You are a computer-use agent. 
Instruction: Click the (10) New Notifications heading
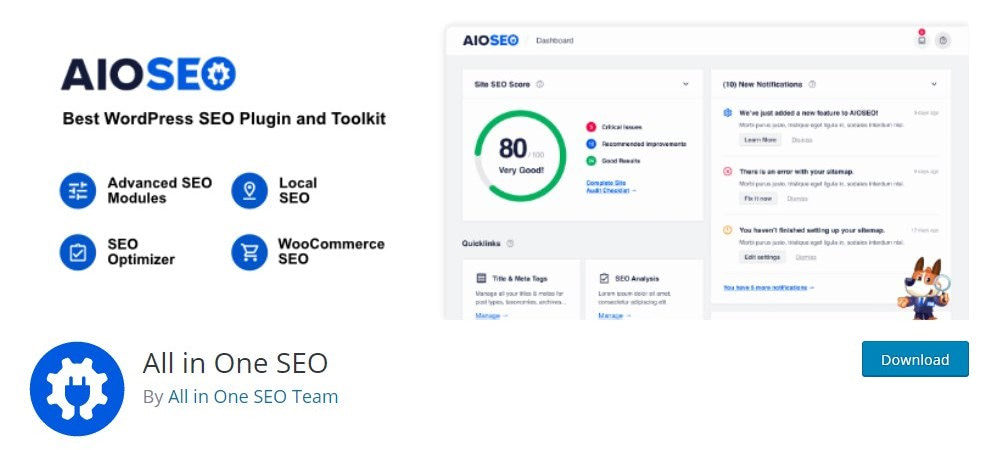point(762,84)
